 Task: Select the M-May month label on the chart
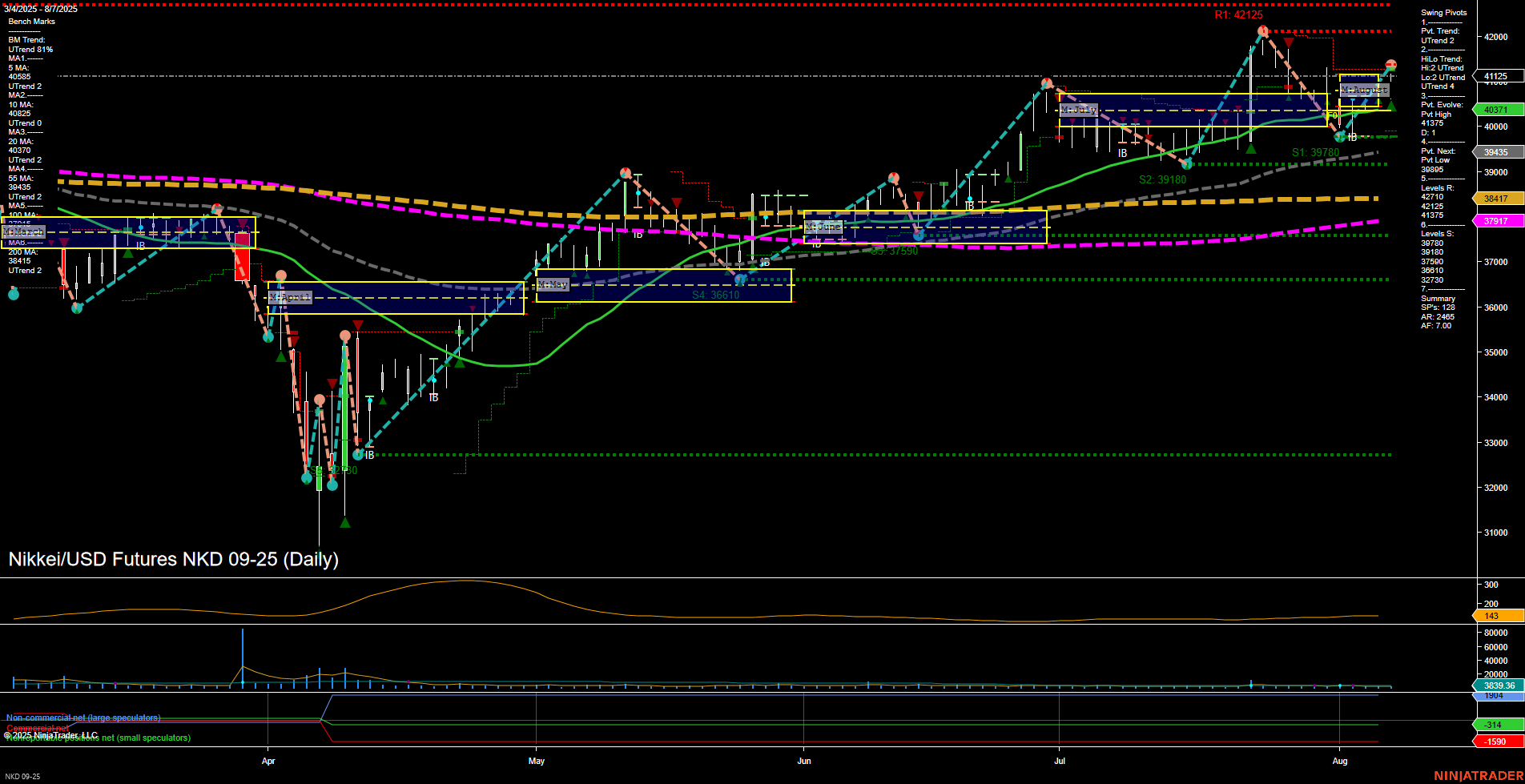(x=553, y=283)
